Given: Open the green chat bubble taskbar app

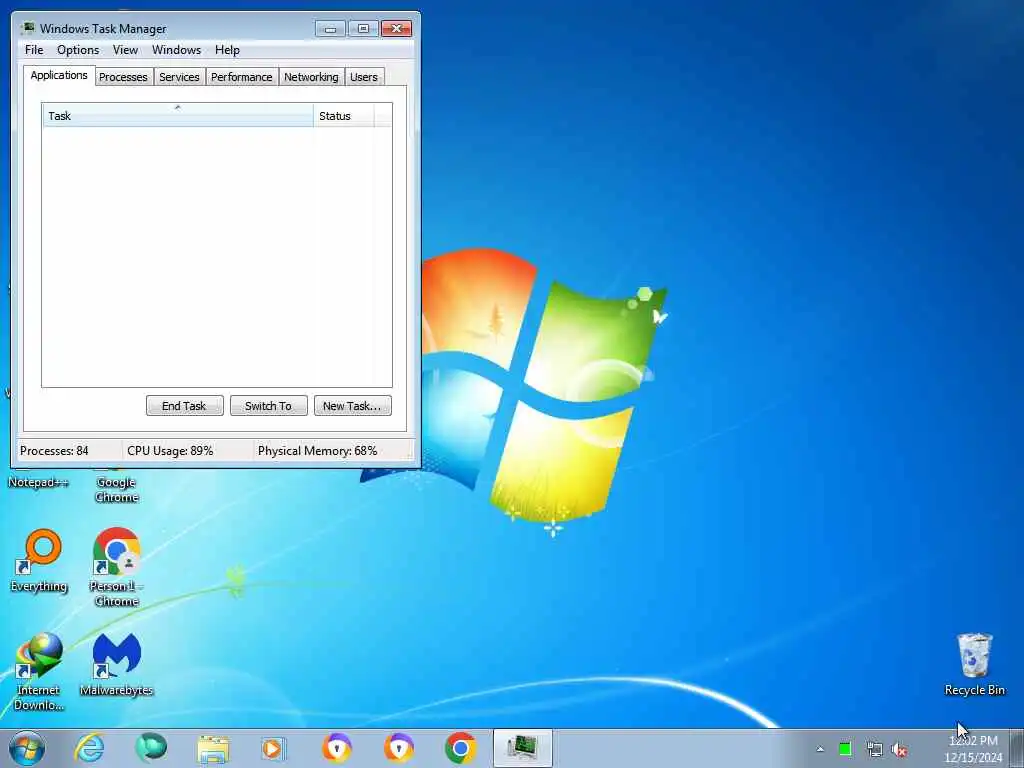Looking at the screenshot, I should pyautogui.click(x=151, y=748).
